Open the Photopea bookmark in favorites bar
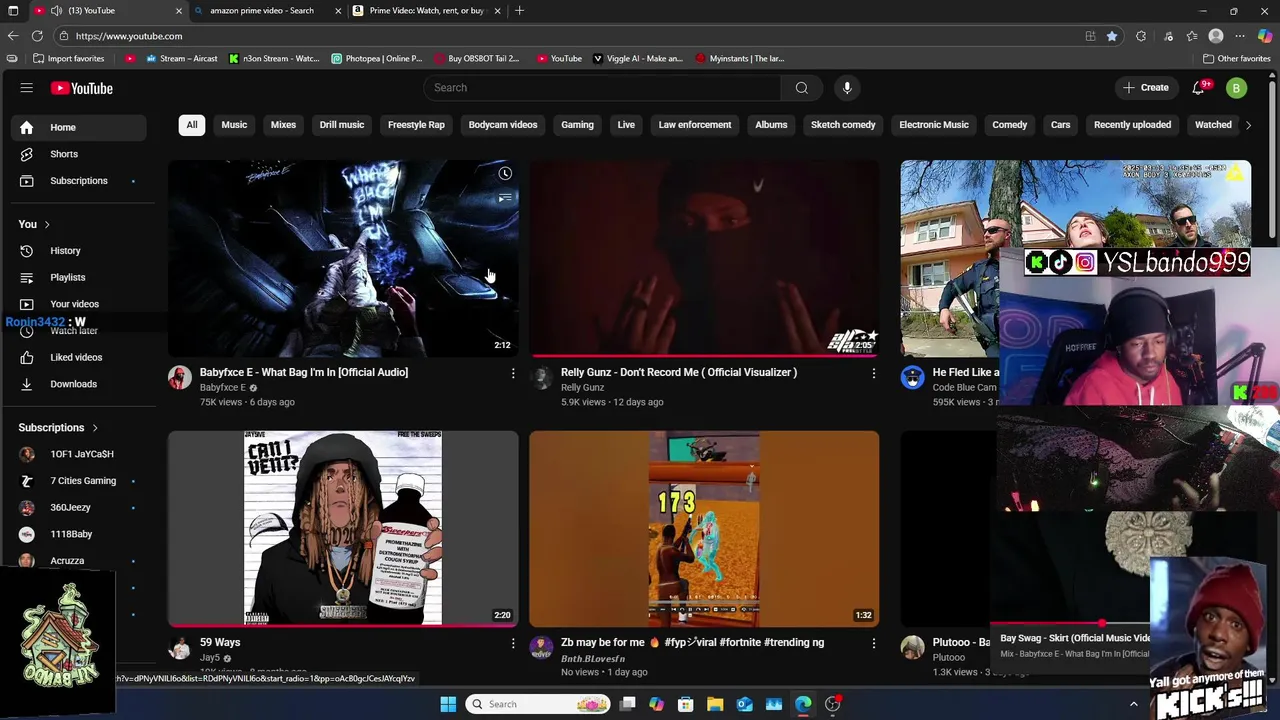 point(377,58)
